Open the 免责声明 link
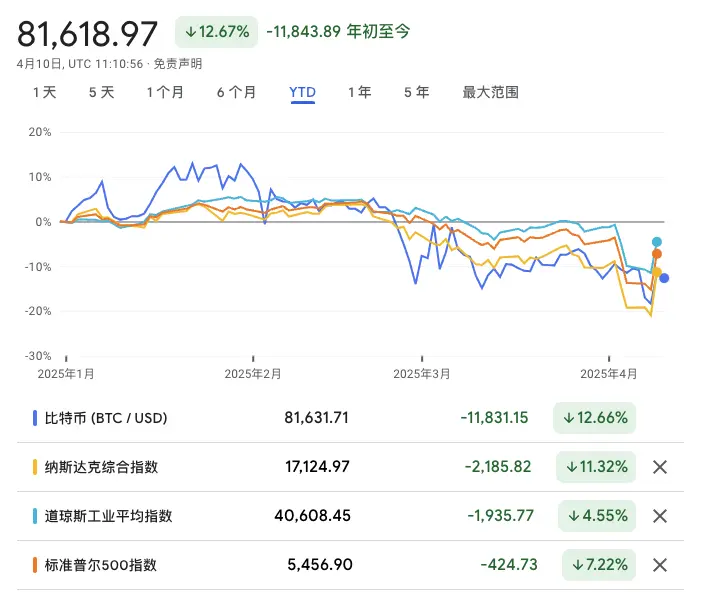The image size is (702, 597). 178,64
